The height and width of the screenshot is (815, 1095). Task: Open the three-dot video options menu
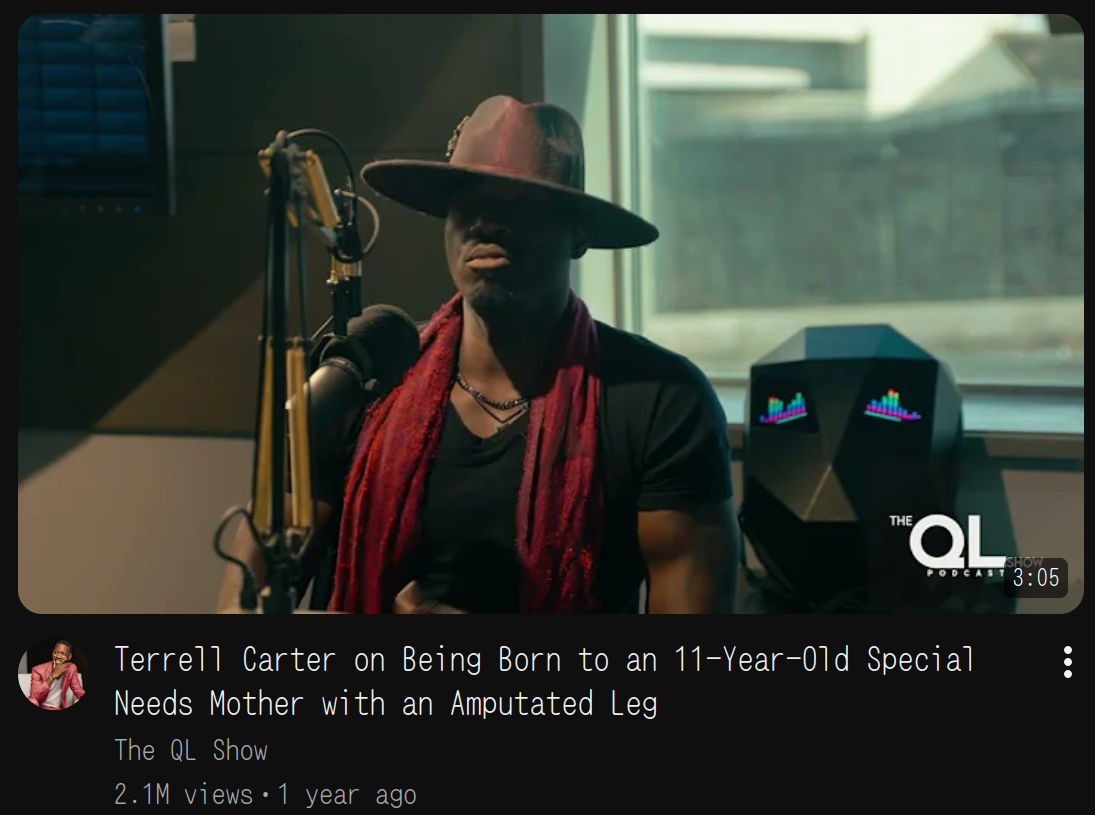[x=1067, y=662]
